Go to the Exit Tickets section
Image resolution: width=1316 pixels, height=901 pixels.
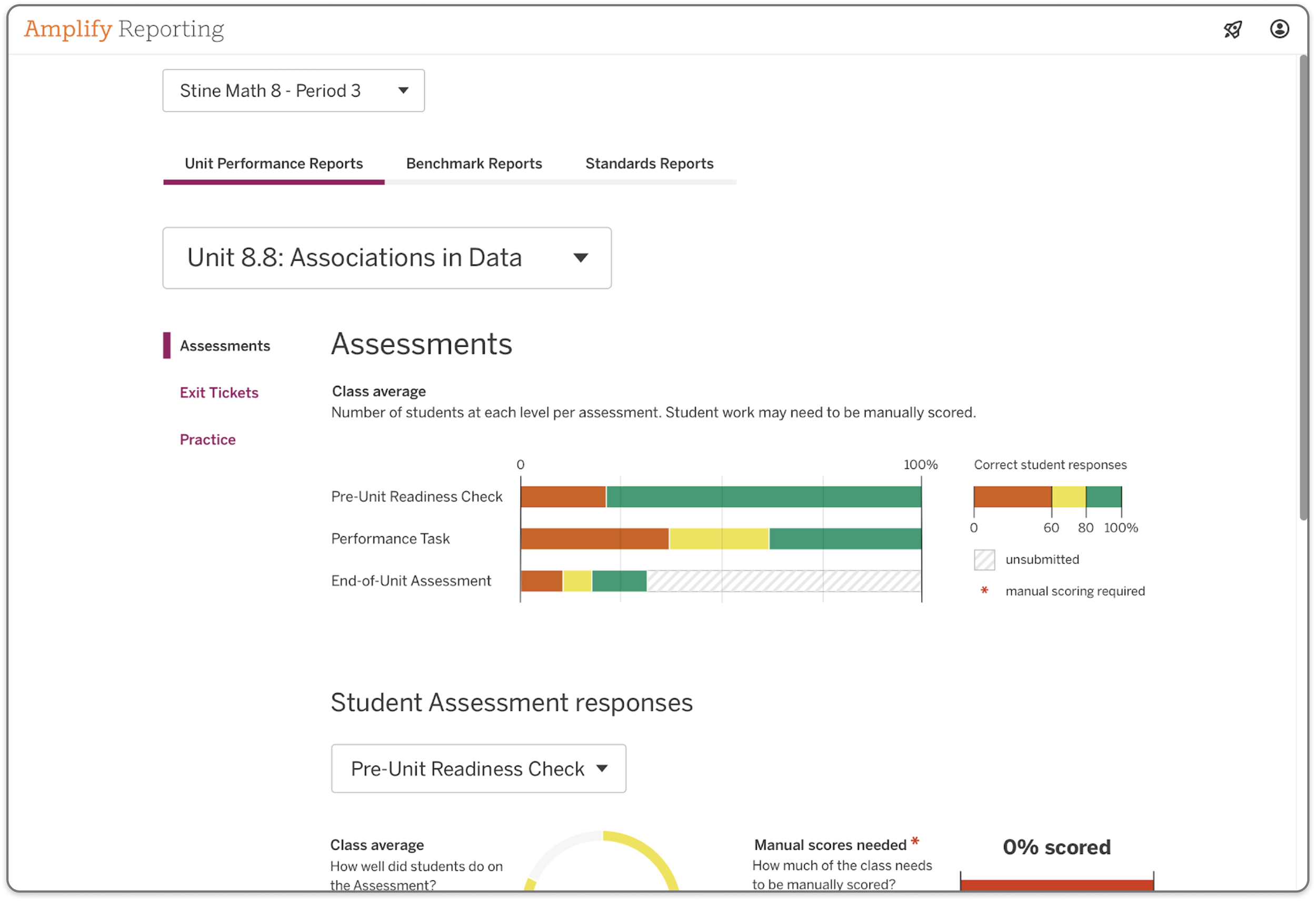pyautogui.click(x=219, y=393)
